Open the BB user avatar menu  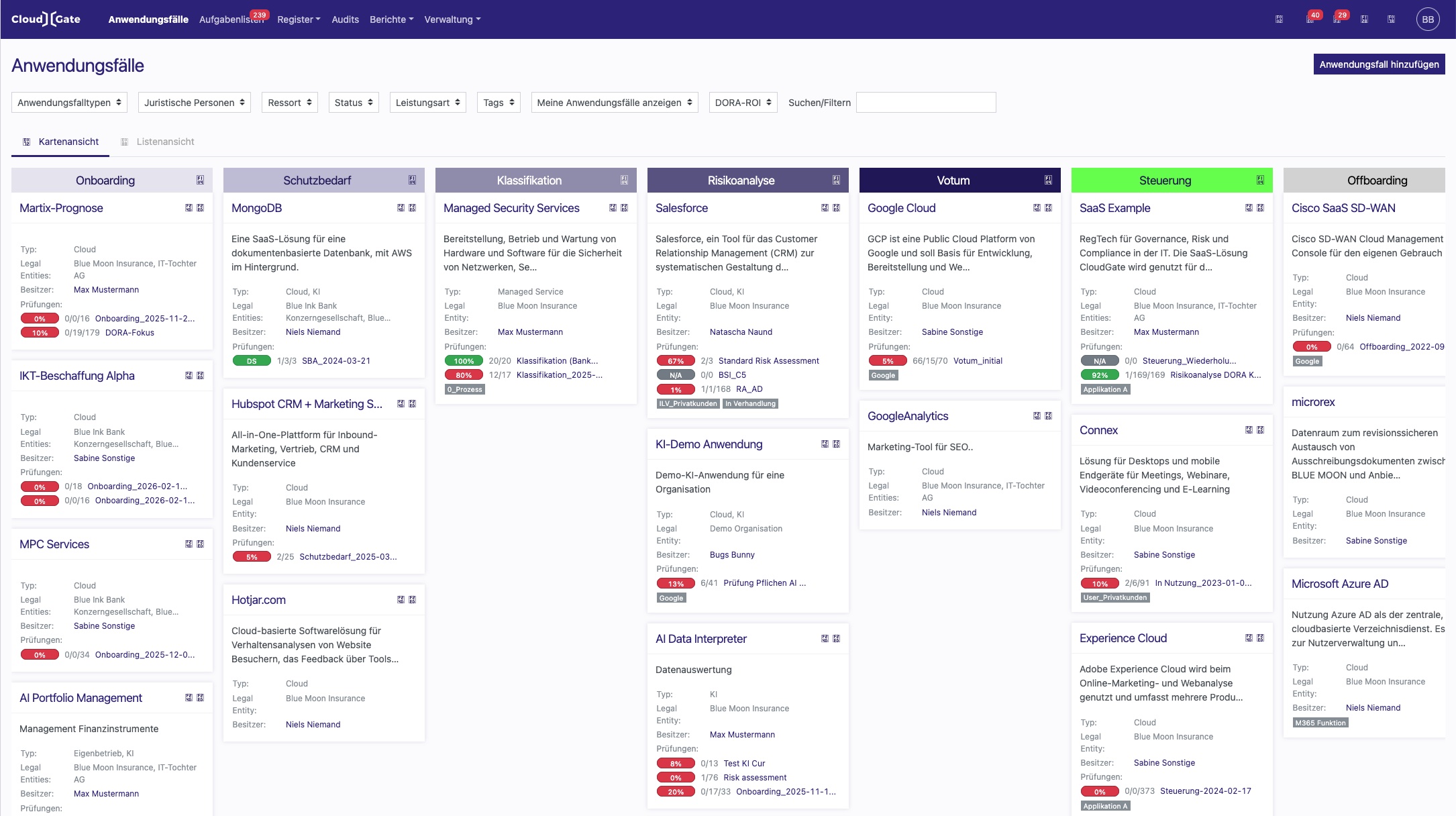tap(1428, 19)
